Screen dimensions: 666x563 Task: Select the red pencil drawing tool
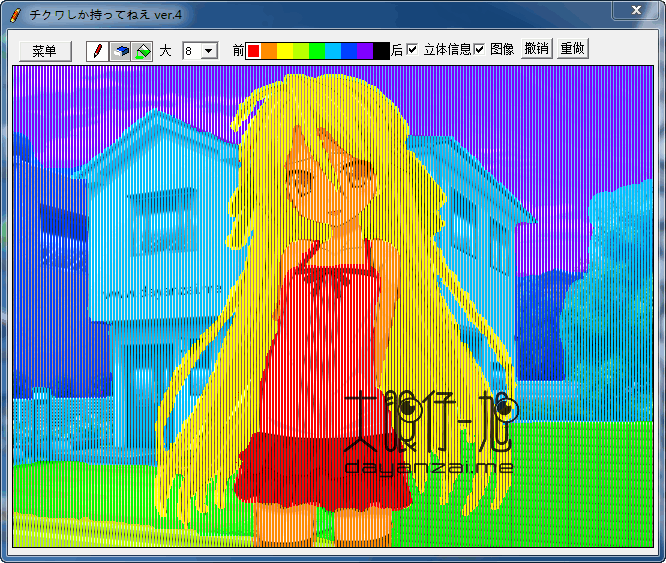click(97, 51)
